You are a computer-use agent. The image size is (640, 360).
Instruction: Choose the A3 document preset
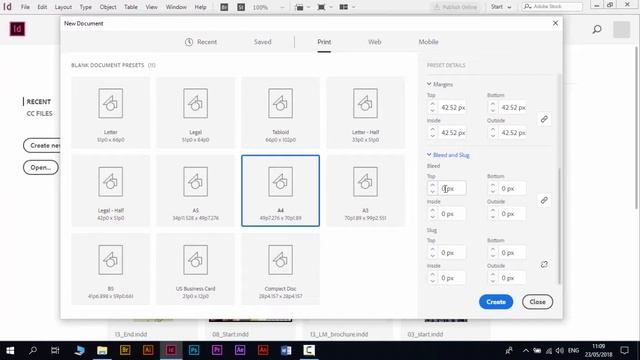tap(365, 191)
